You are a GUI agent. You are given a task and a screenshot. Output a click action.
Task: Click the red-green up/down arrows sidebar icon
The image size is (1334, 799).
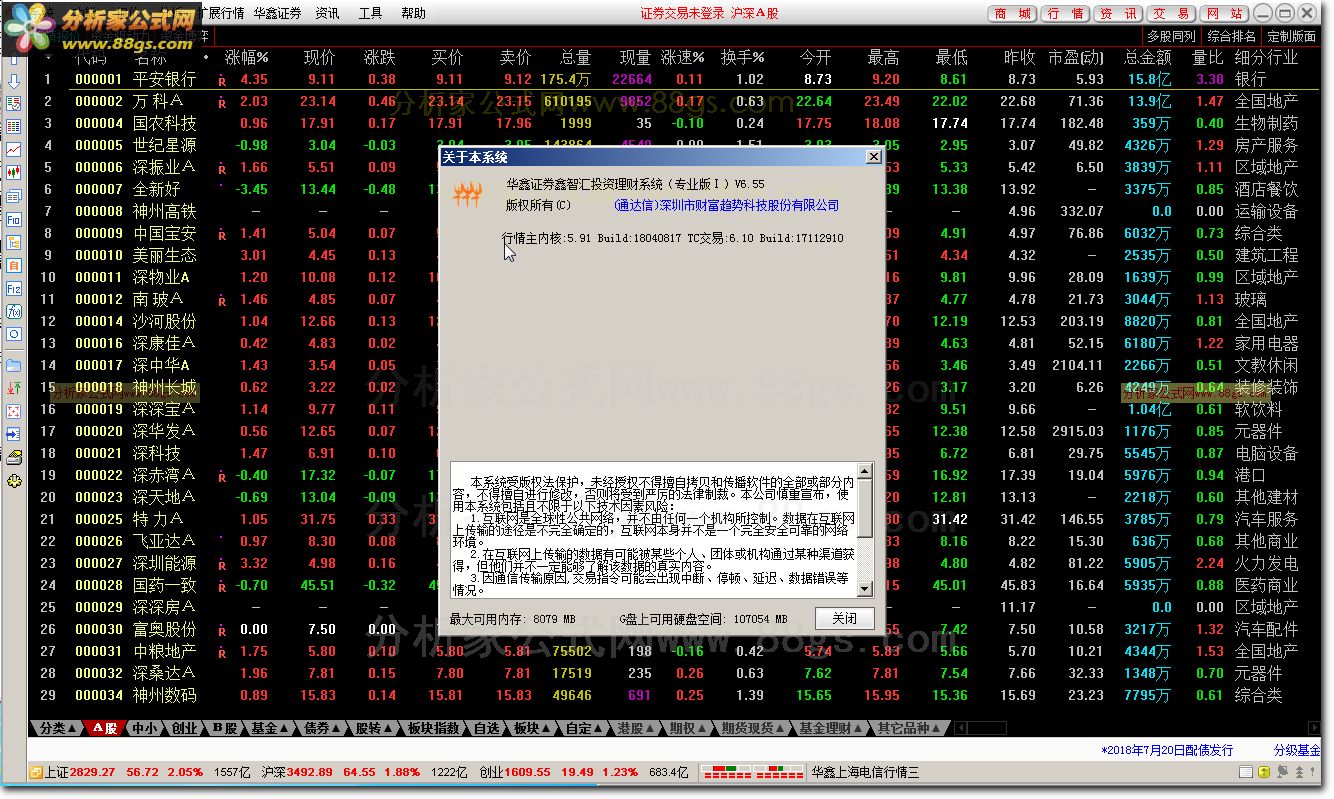(x=13, y=388)
